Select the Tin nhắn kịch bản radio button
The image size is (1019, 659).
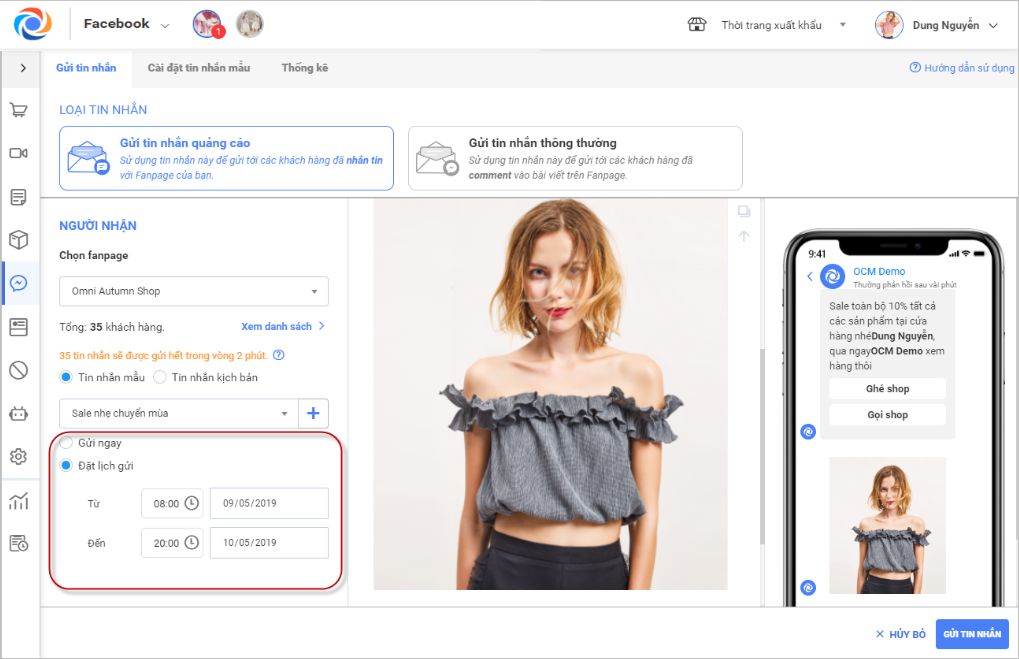coord(159,377)
